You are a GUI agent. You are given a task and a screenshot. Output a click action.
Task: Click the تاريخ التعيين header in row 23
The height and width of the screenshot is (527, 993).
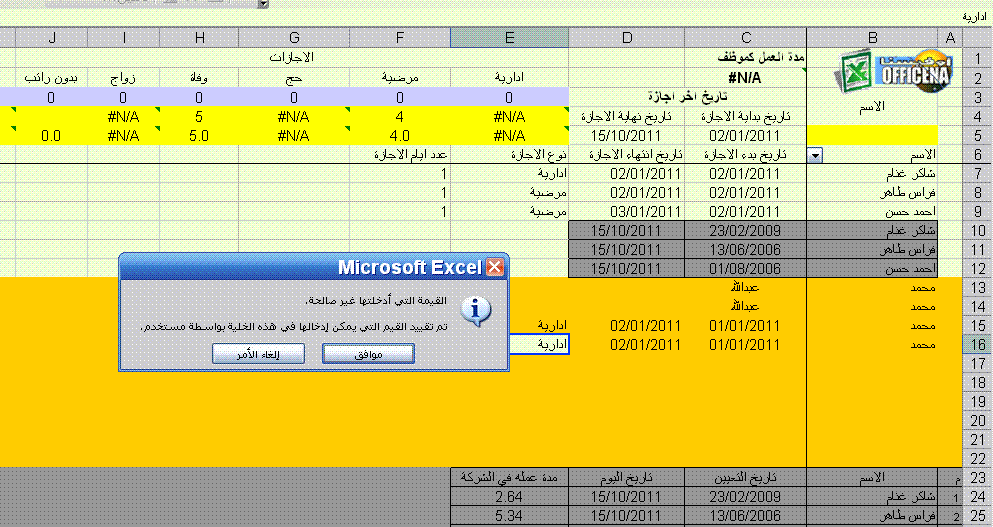(745, 478)
